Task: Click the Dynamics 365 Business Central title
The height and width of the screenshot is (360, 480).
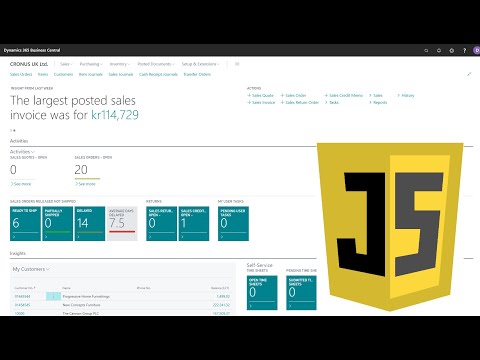Action: pos(32,50)
